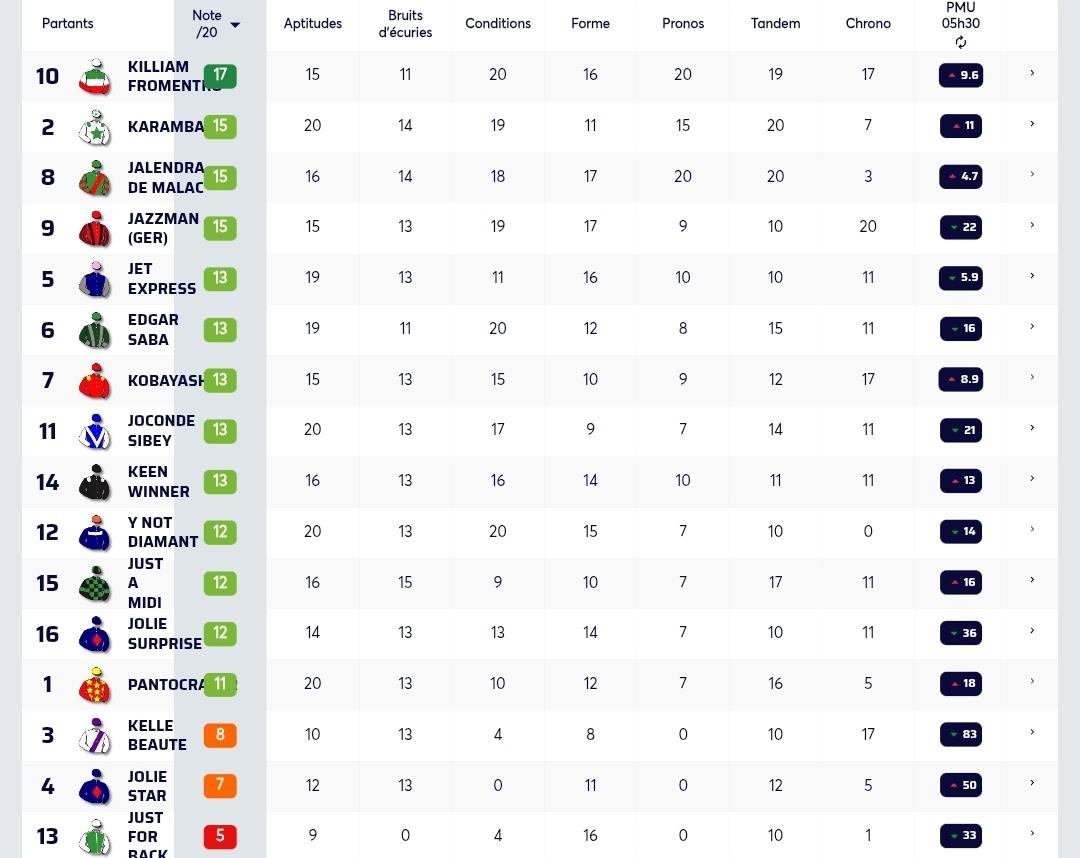Viewport: 1080px width, 858px height.
Task: Expand row chevron for Edgar Saba
Action: [1032, 326]
